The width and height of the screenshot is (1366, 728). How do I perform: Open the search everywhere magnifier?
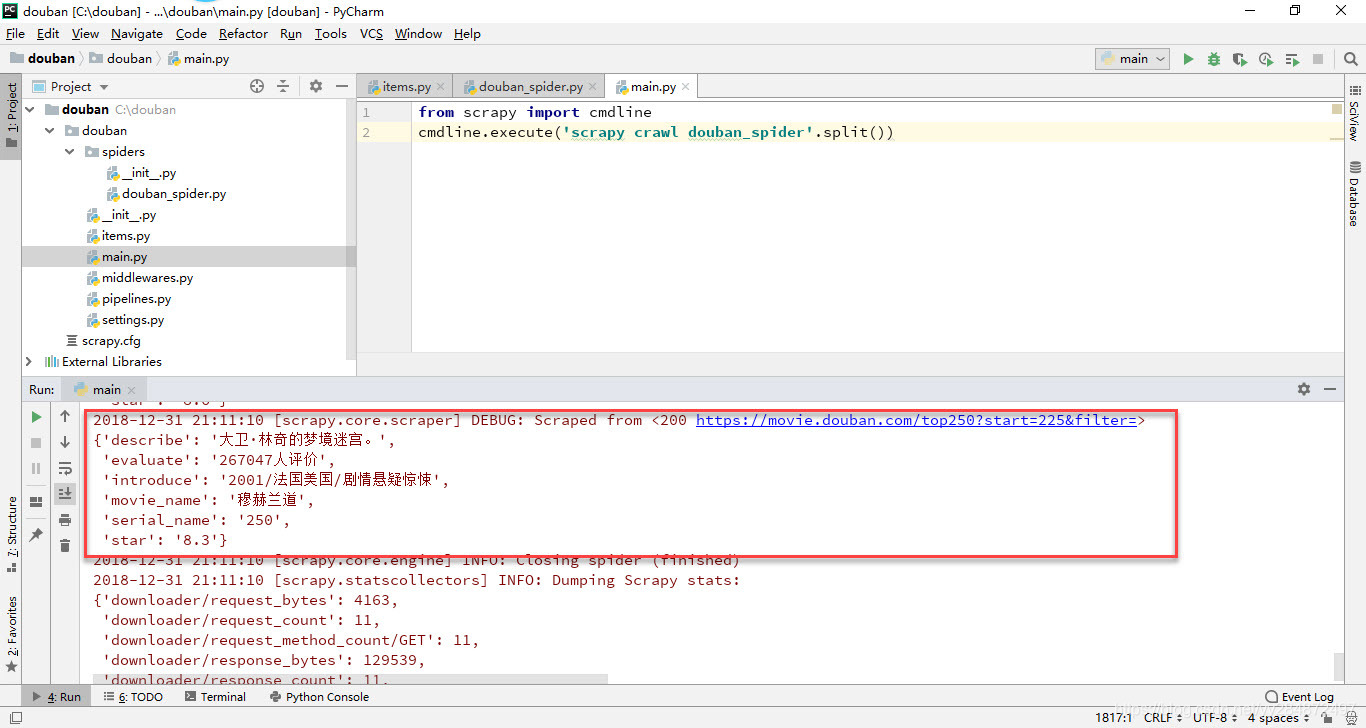coord(1350,59)
